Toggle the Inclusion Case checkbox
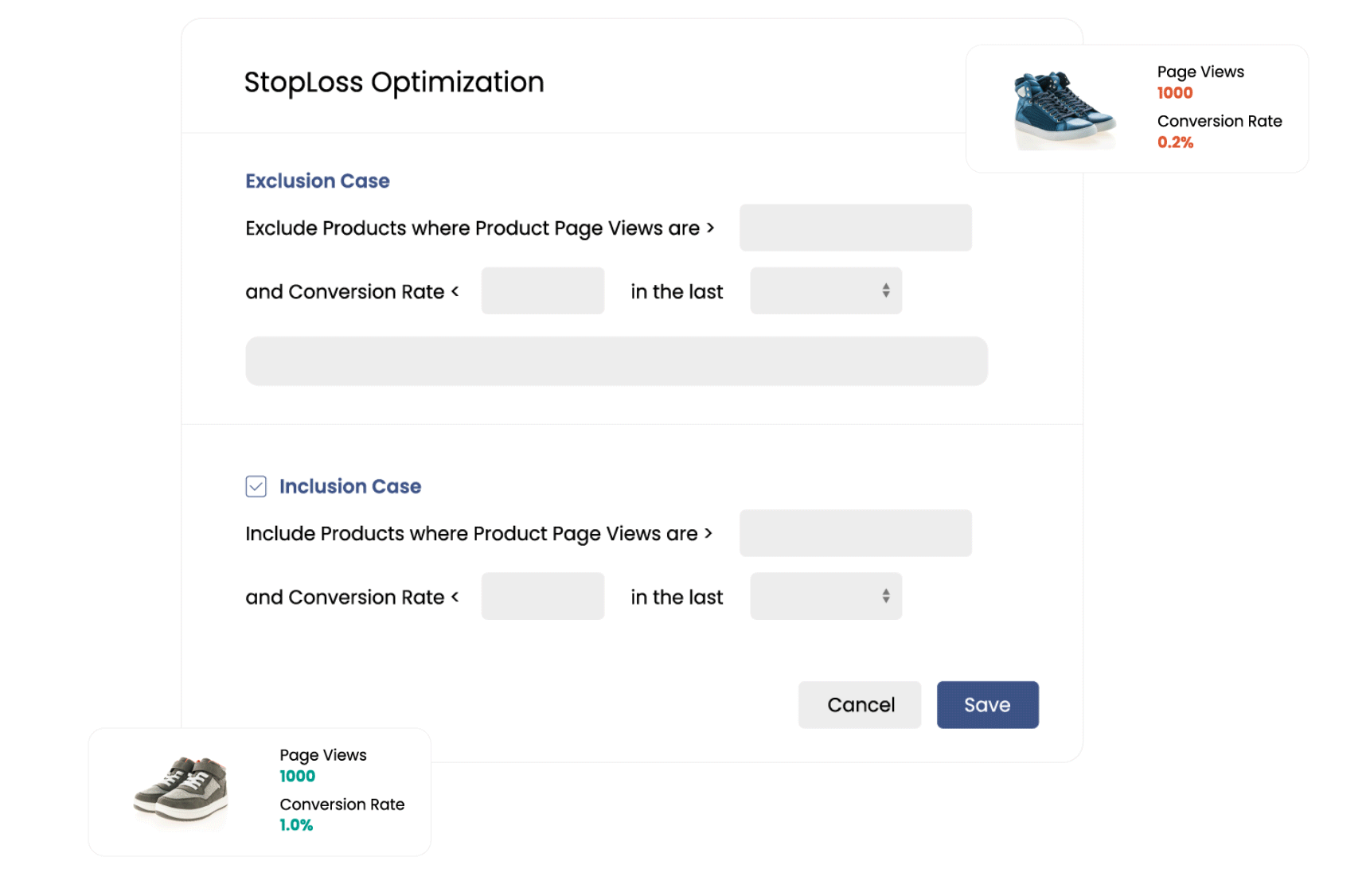Image resolution: width=1370 pixels, height=896 pixels. (256, 486)
